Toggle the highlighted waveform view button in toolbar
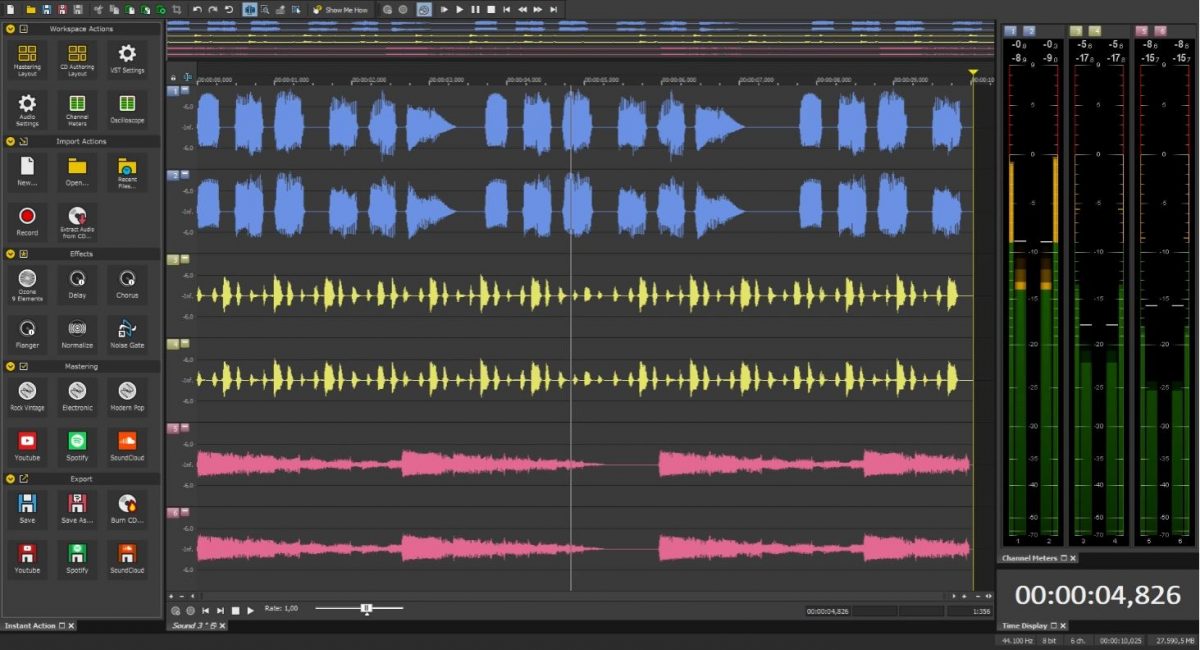Screen dimensions: 1200x650 click(250, 10)
